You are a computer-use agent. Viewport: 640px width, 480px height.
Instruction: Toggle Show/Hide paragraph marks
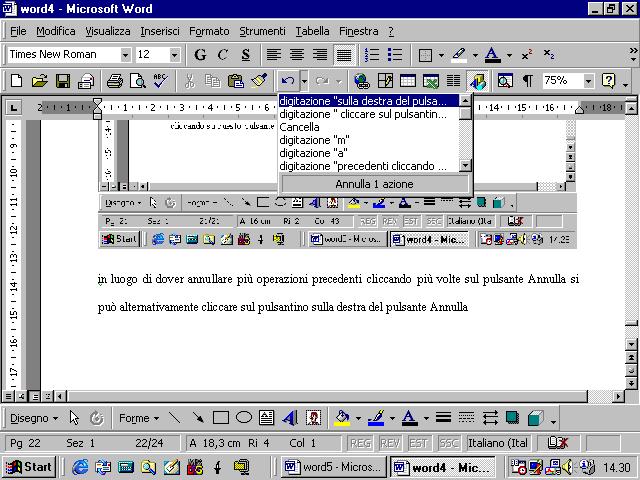[528, 81]
